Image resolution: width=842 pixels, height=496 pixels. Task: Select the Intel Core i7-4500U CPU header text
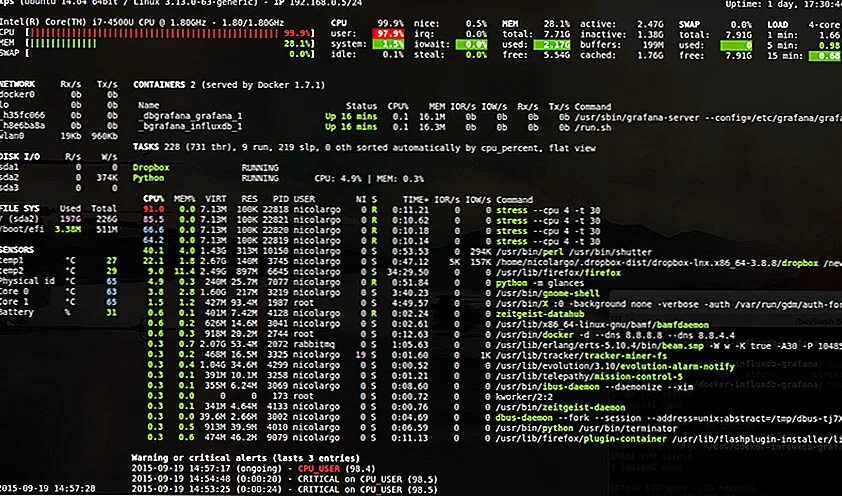click(142, 23)
